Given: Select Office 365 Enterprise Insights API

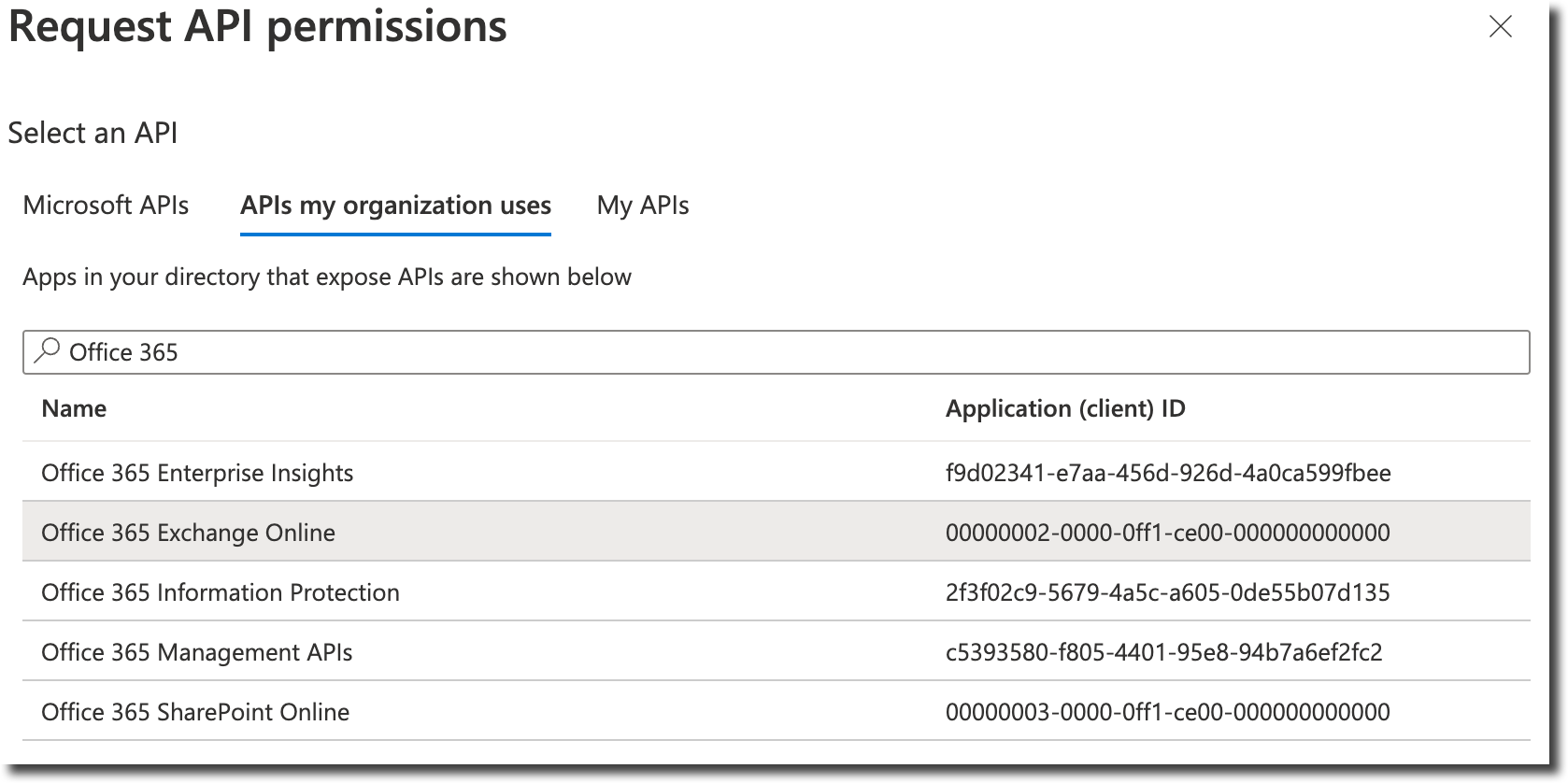Looking at the screenshot, I should click(197, 473).
